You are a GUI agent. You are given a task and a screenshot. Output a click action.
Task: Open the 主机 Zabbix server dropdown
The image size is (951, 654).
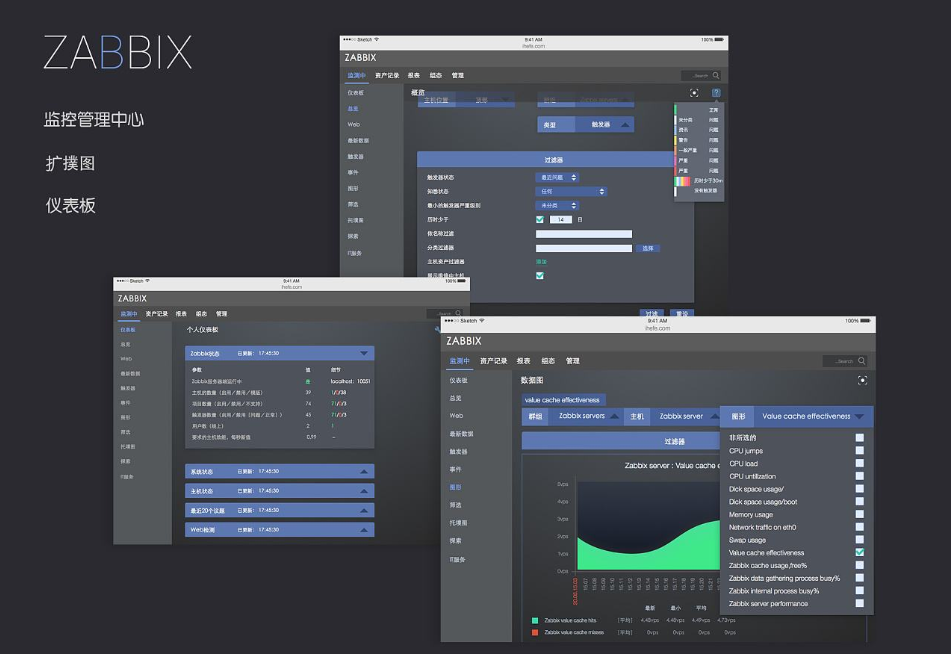[x=672, y=416]
